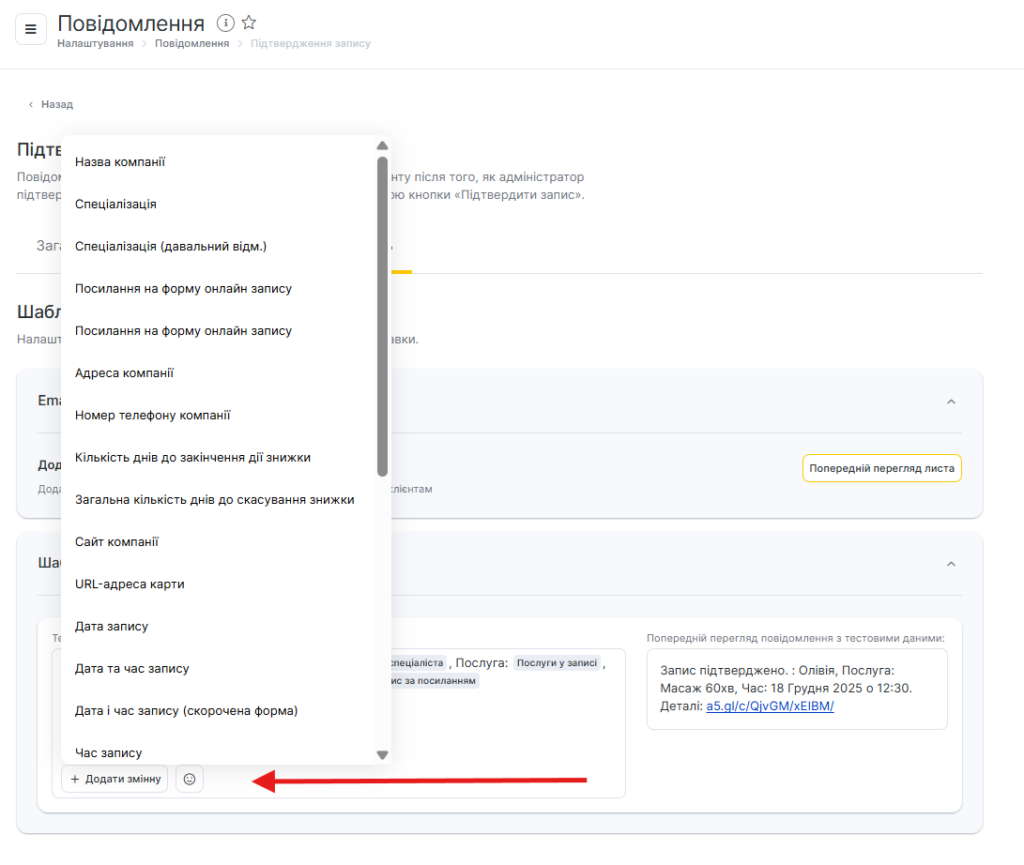Viewport: 1024px width, 865px height.
Task: Open the emoji picker button
Action: click(190, 779)
